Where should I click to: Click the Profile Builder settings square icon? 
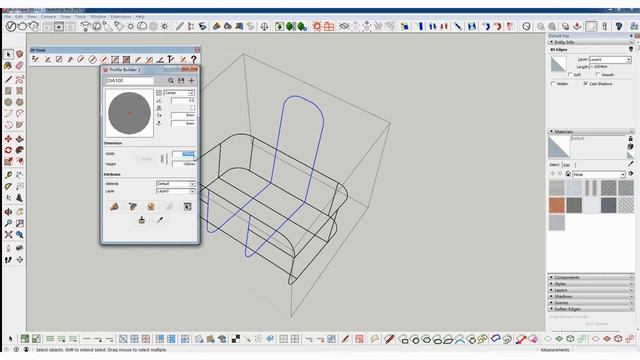tap(187, 207)
